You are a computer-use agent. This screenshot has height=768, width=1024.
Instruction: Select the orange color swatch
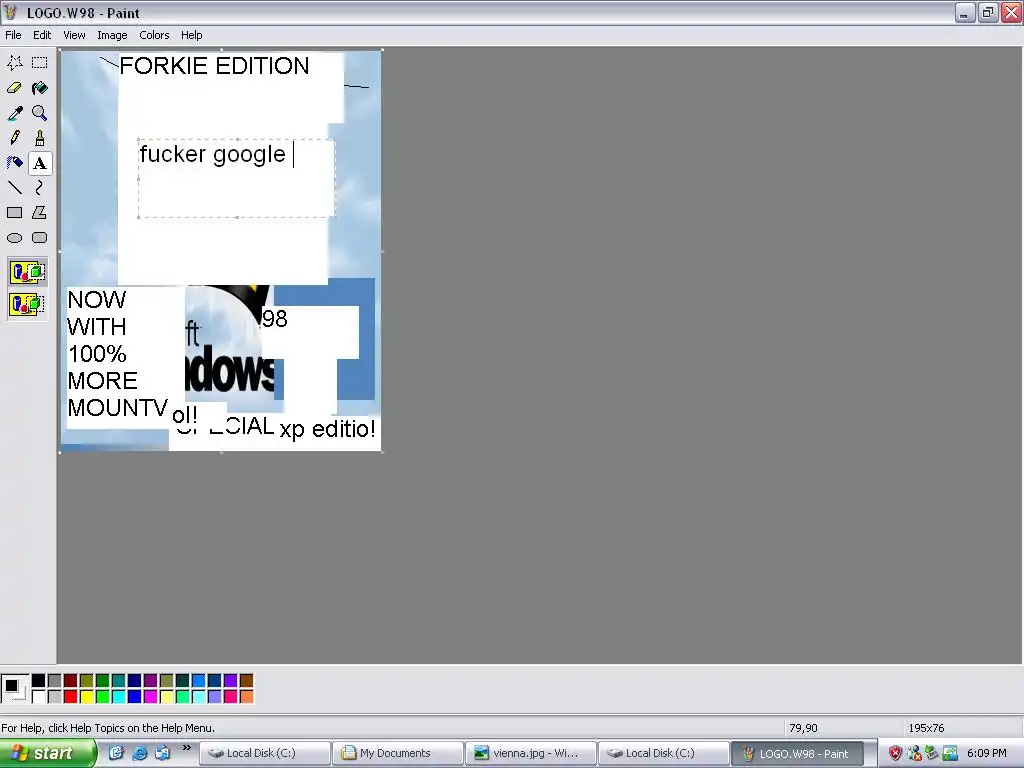247,697
